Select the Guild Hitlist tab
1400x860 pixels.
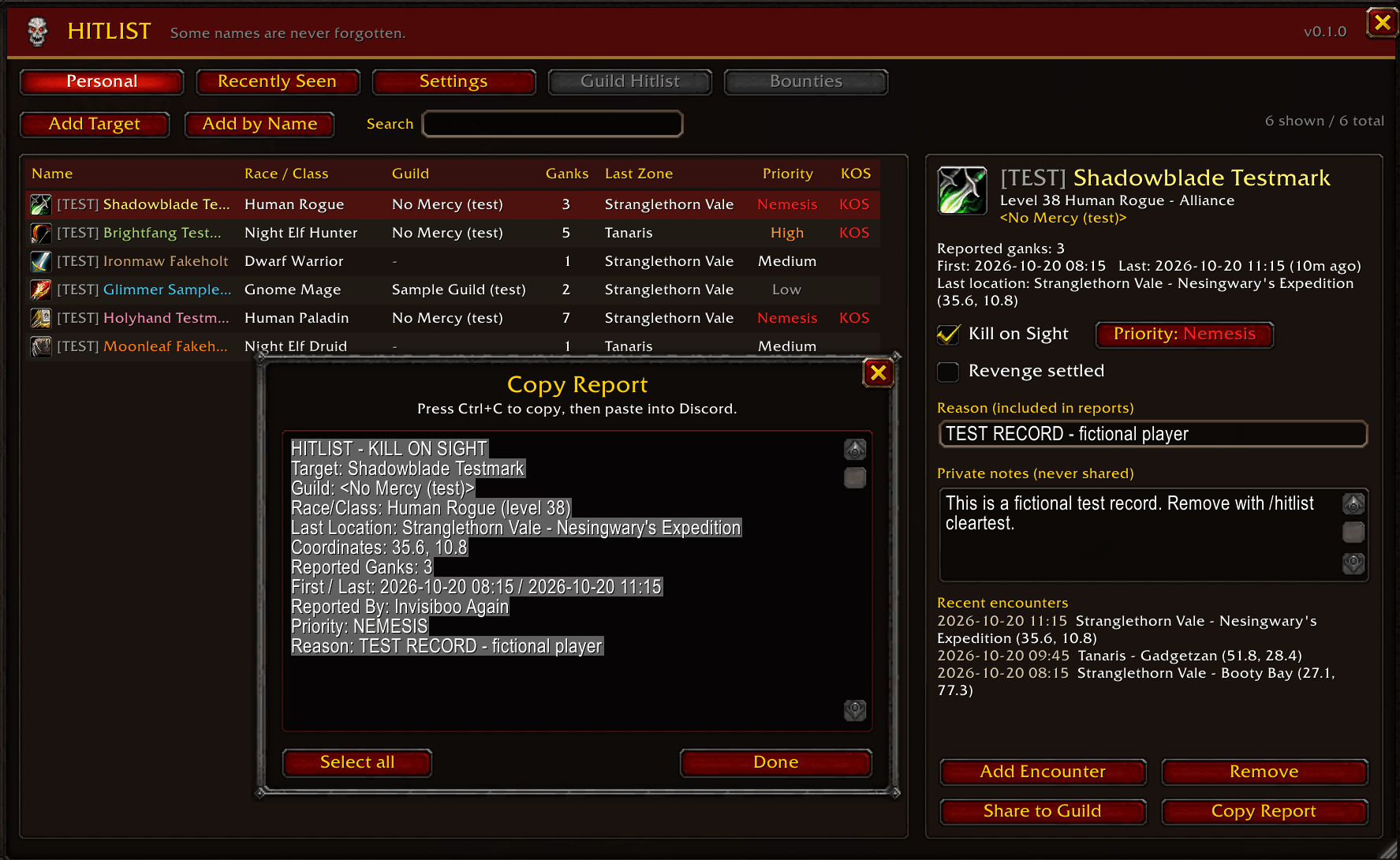[629, 81]
